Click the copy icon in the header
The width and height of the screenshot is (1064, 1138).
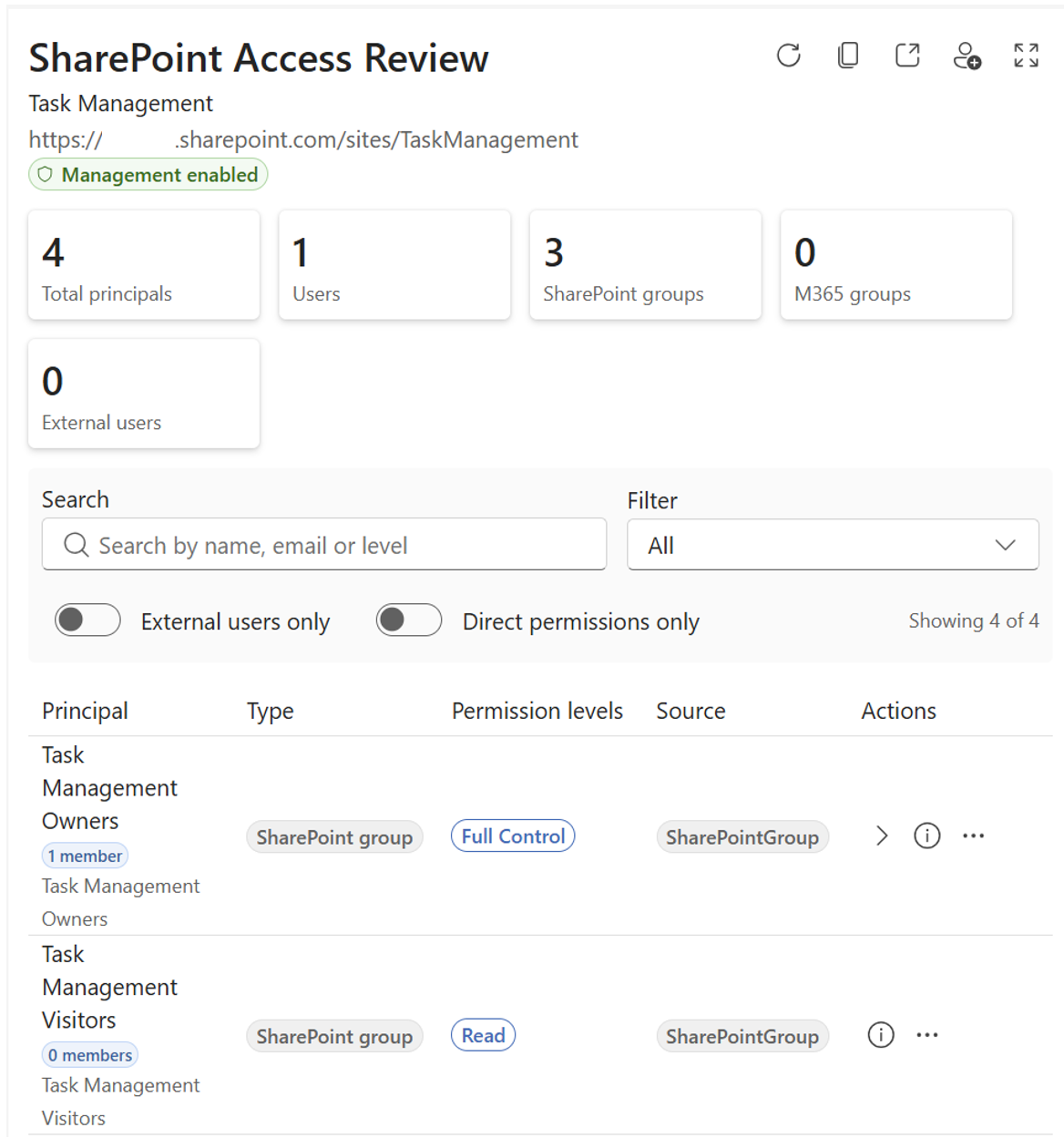848,56
